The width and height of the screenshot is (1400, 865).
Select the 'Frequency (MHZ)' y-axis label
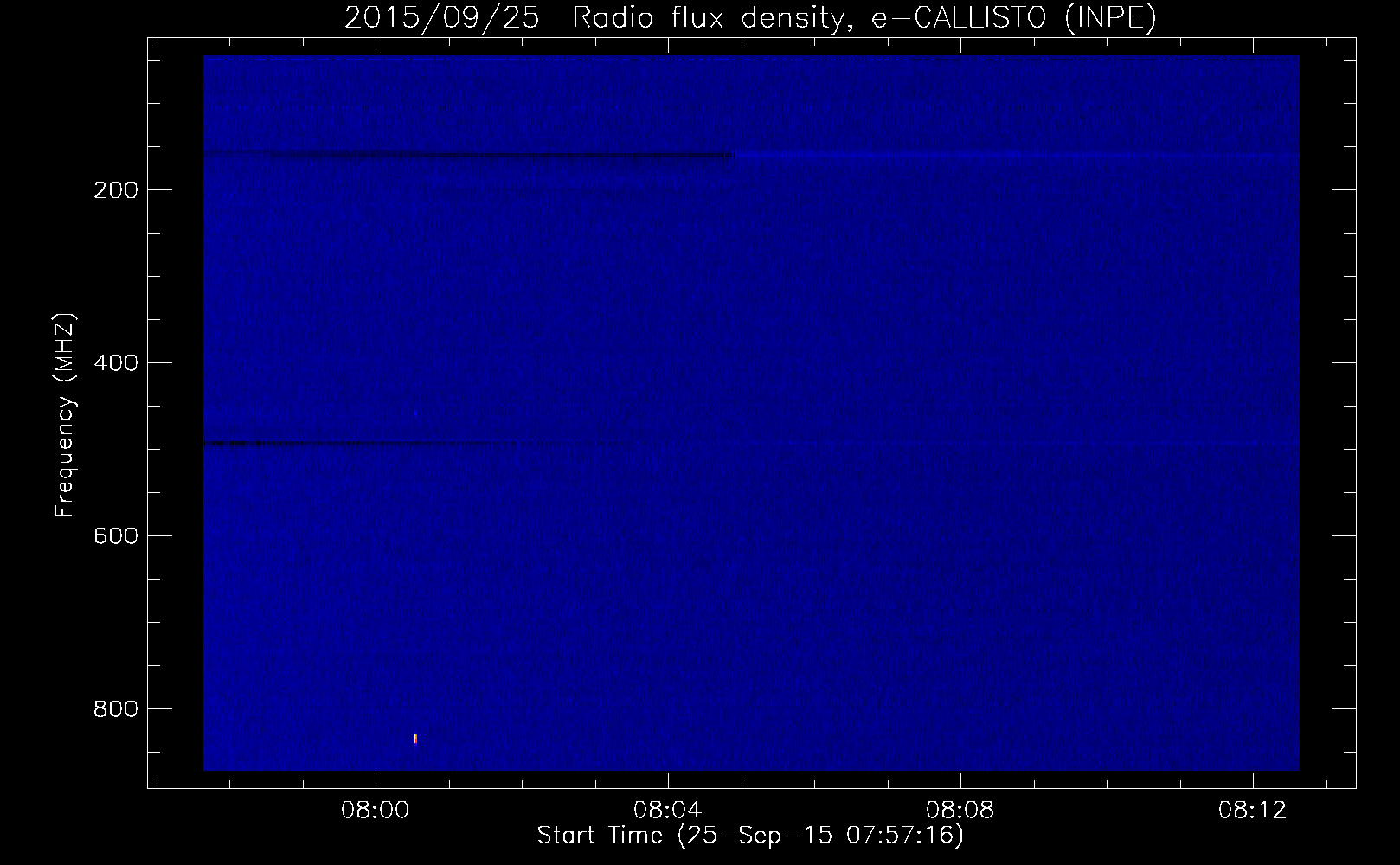pos(65,415)
